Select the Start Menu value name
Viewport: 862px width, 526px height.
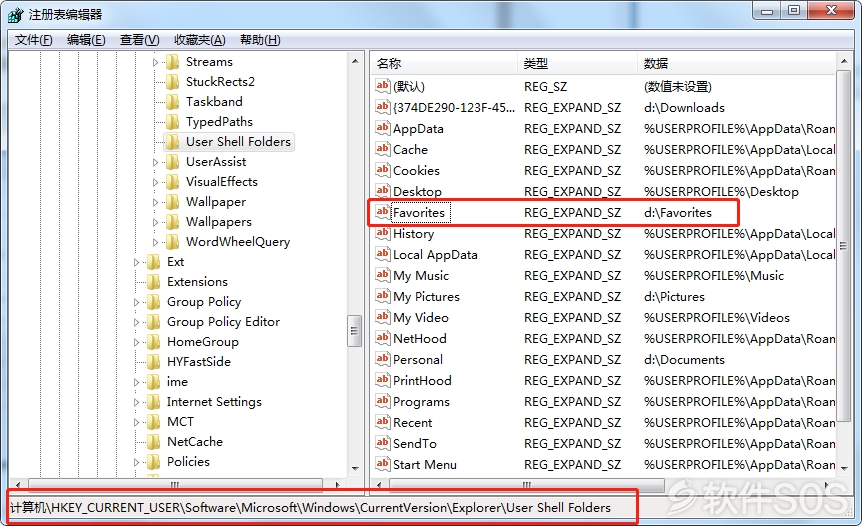[x=424, y=464]
